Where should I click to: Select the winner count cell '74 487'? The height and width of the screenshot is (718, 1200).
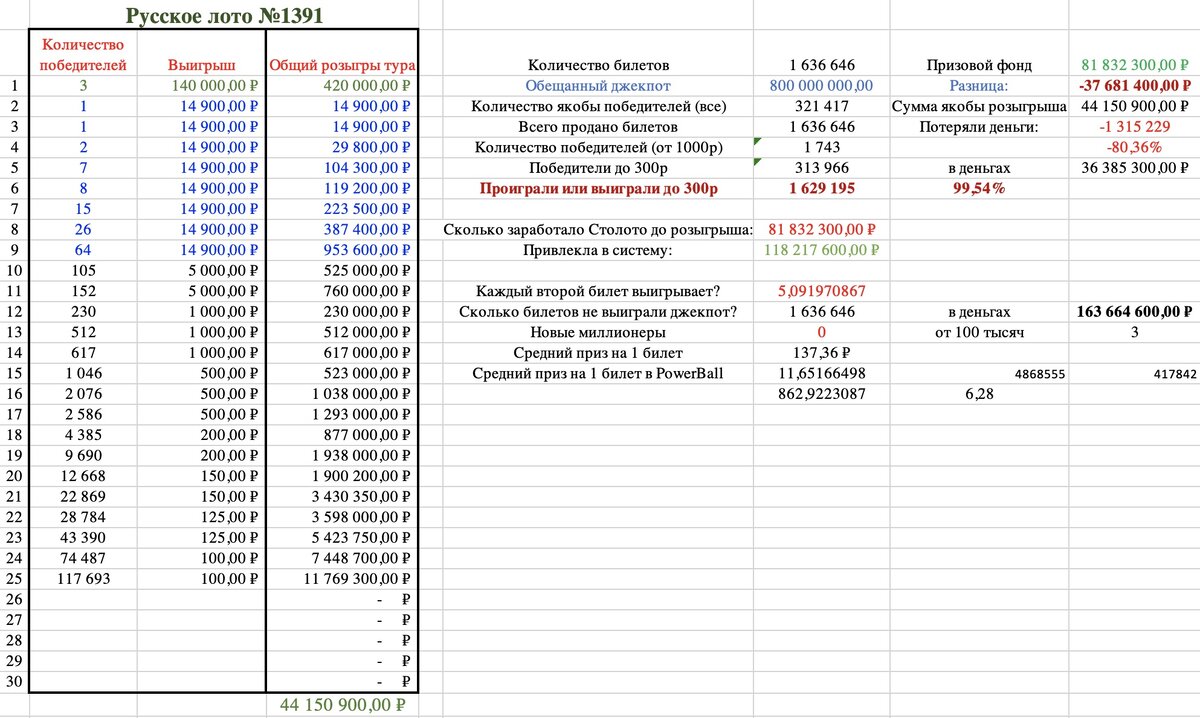pyautogui.click(x=83, y=558)
